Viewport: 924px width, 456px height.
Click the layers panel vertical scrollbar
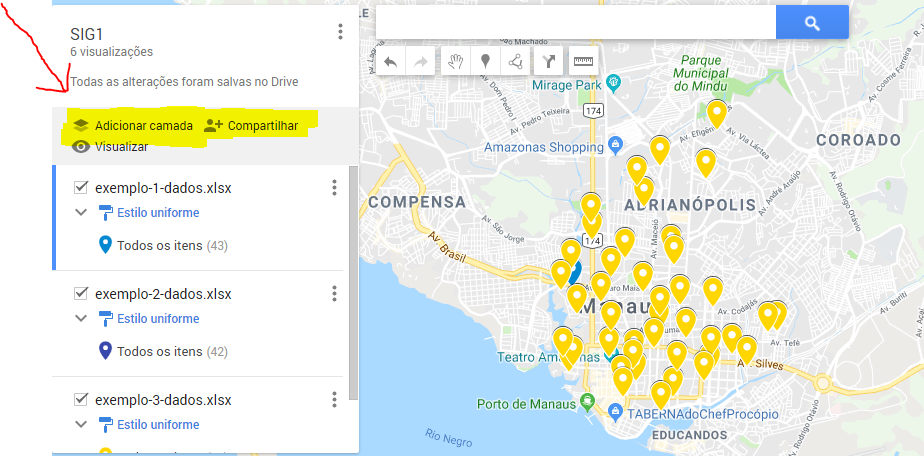click(354, 283)
